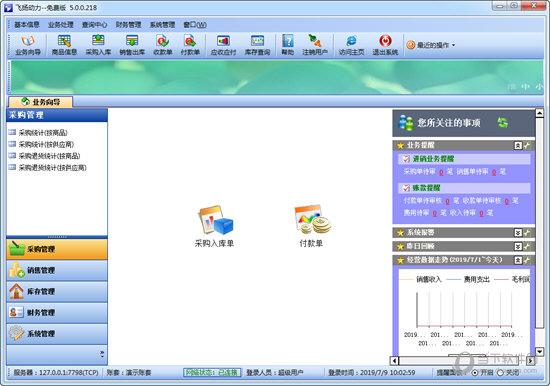Collapse the 业务提醒 section
This screenshot has width=550, height=386.
click(x=518, y=145)
